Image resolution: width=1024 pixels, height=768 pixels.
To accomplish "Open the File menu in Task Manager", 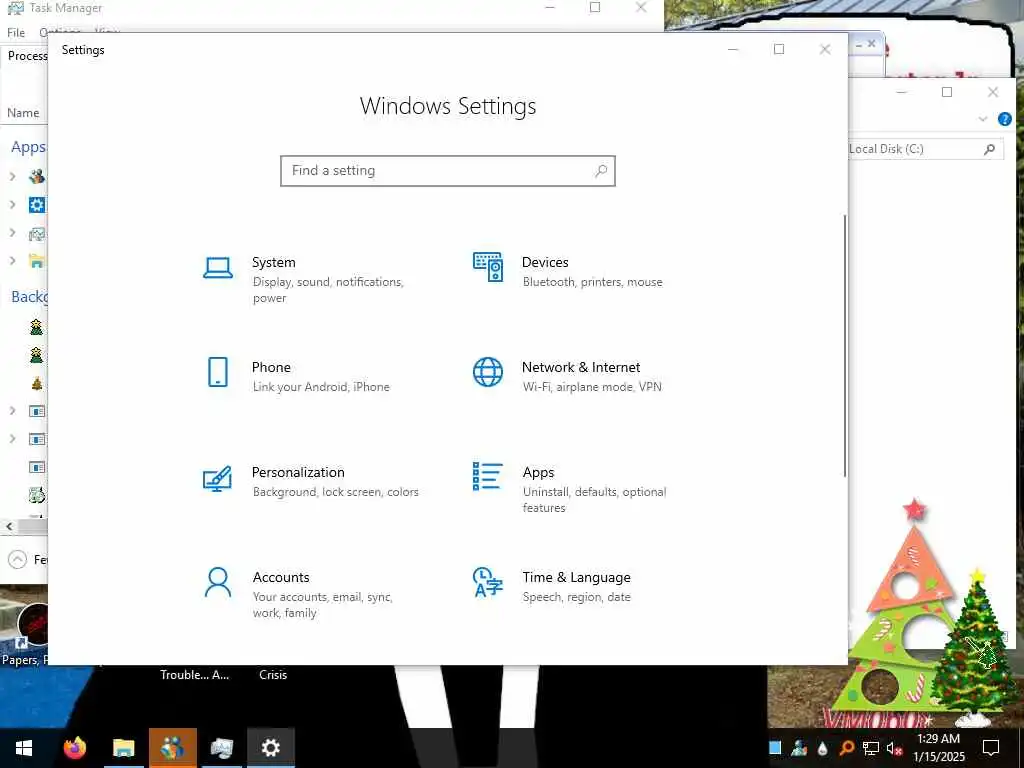I will point(16,33).
